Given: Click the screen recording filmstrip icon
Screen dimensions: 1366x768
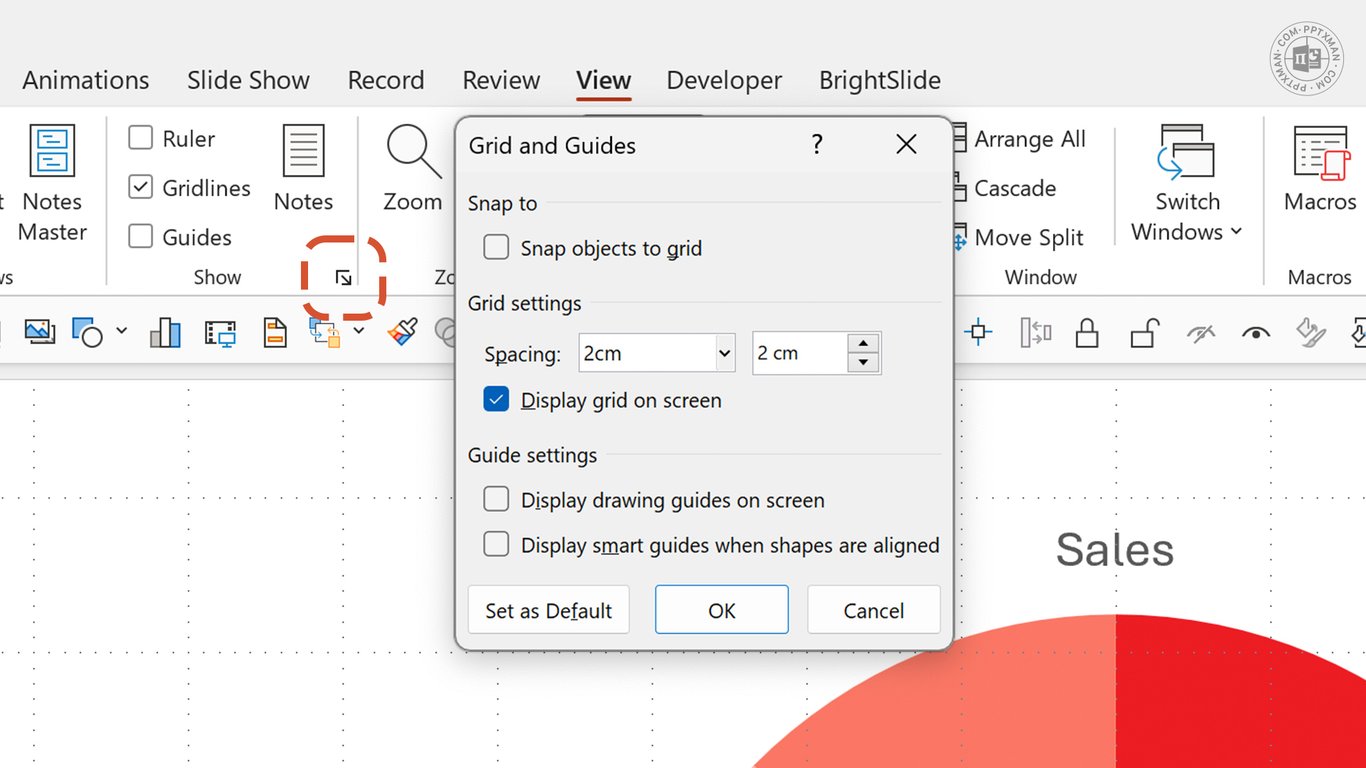Looking at the screenshot, I should 220,332.
